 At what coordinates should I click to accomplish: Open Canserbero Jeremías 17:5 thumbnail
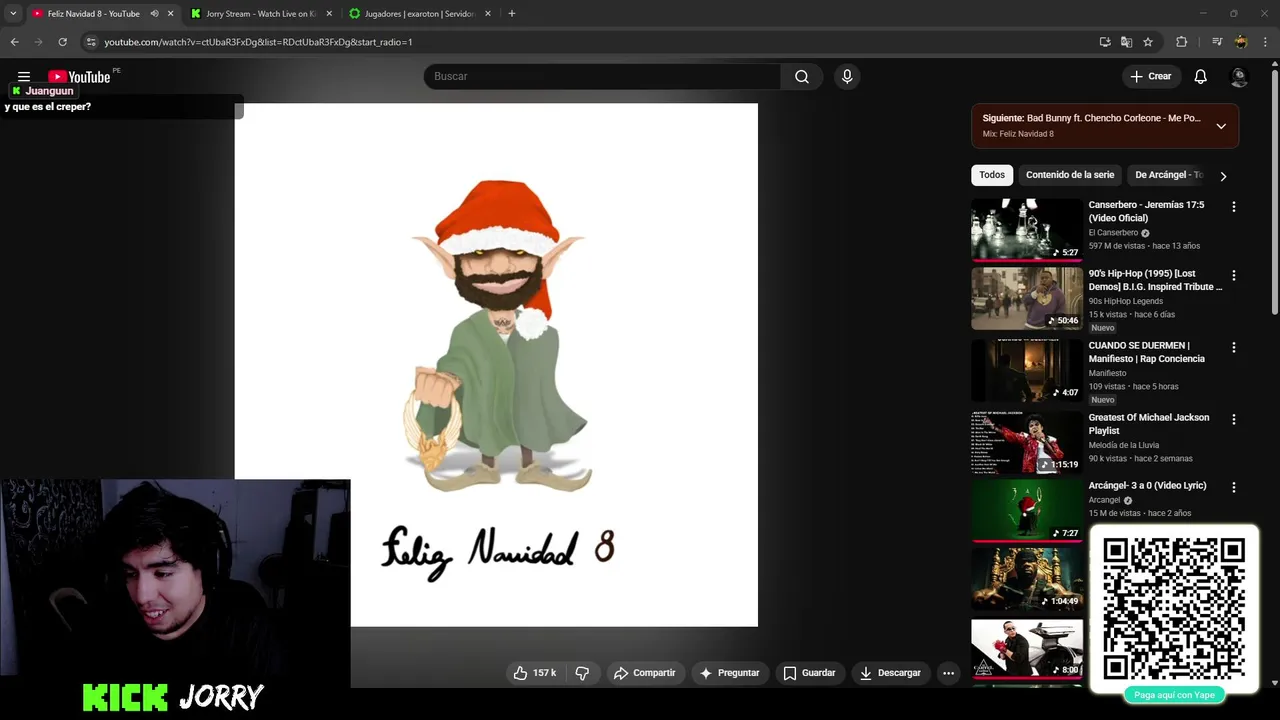(x=1027, y=229)
